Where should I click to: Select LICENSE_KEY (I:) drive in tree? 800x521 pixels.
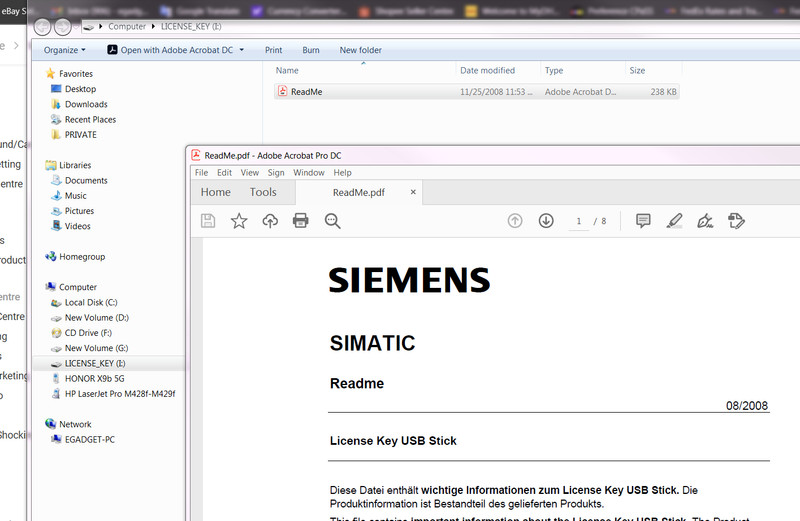coord(95,363)
